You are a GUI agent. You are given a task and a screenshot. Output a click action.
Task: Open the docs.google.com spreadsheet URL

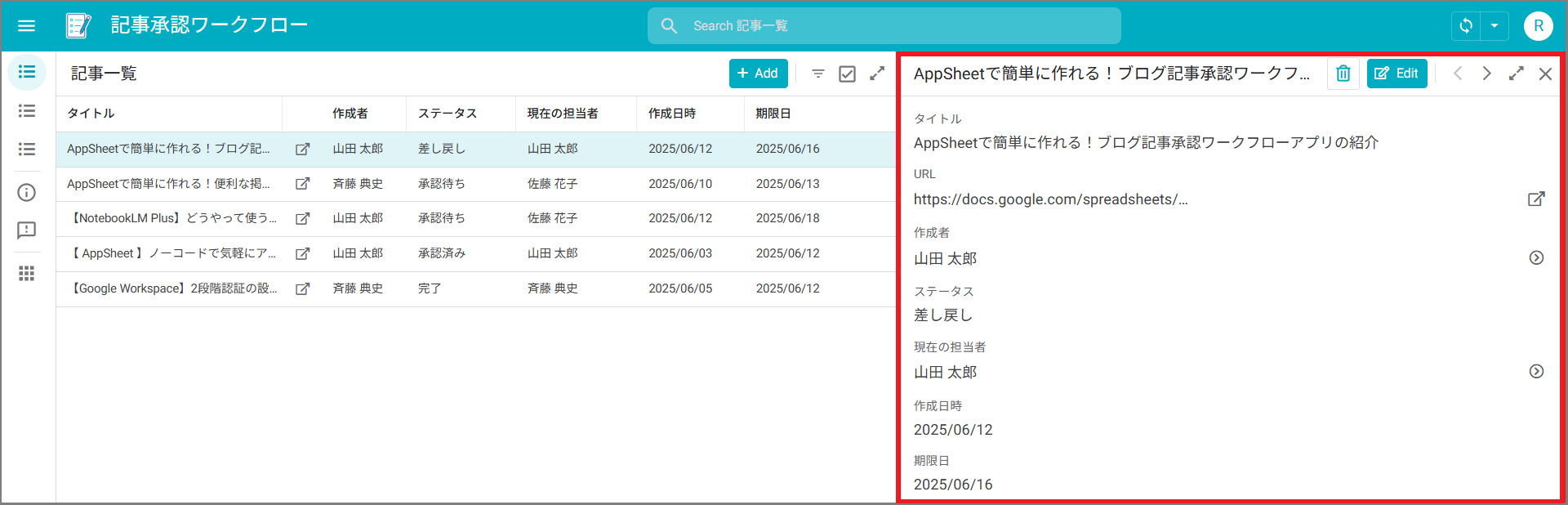tap(1050, 199)
